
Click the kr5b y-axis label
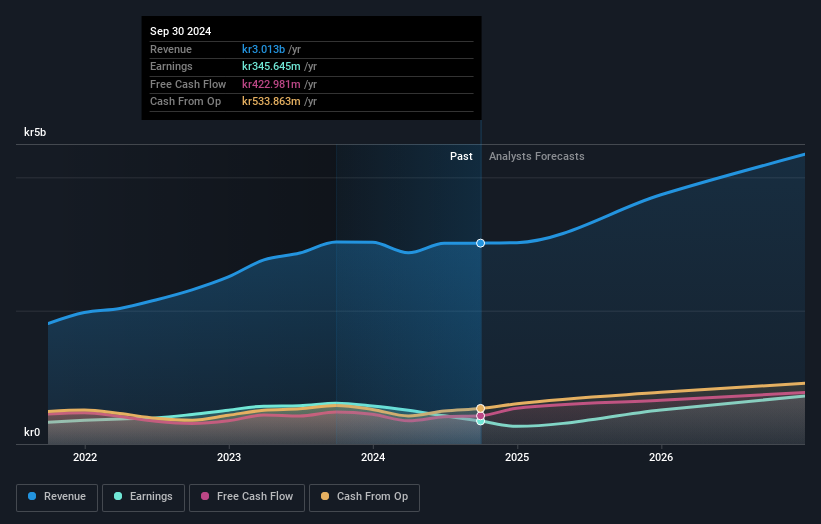pos(36,132)
